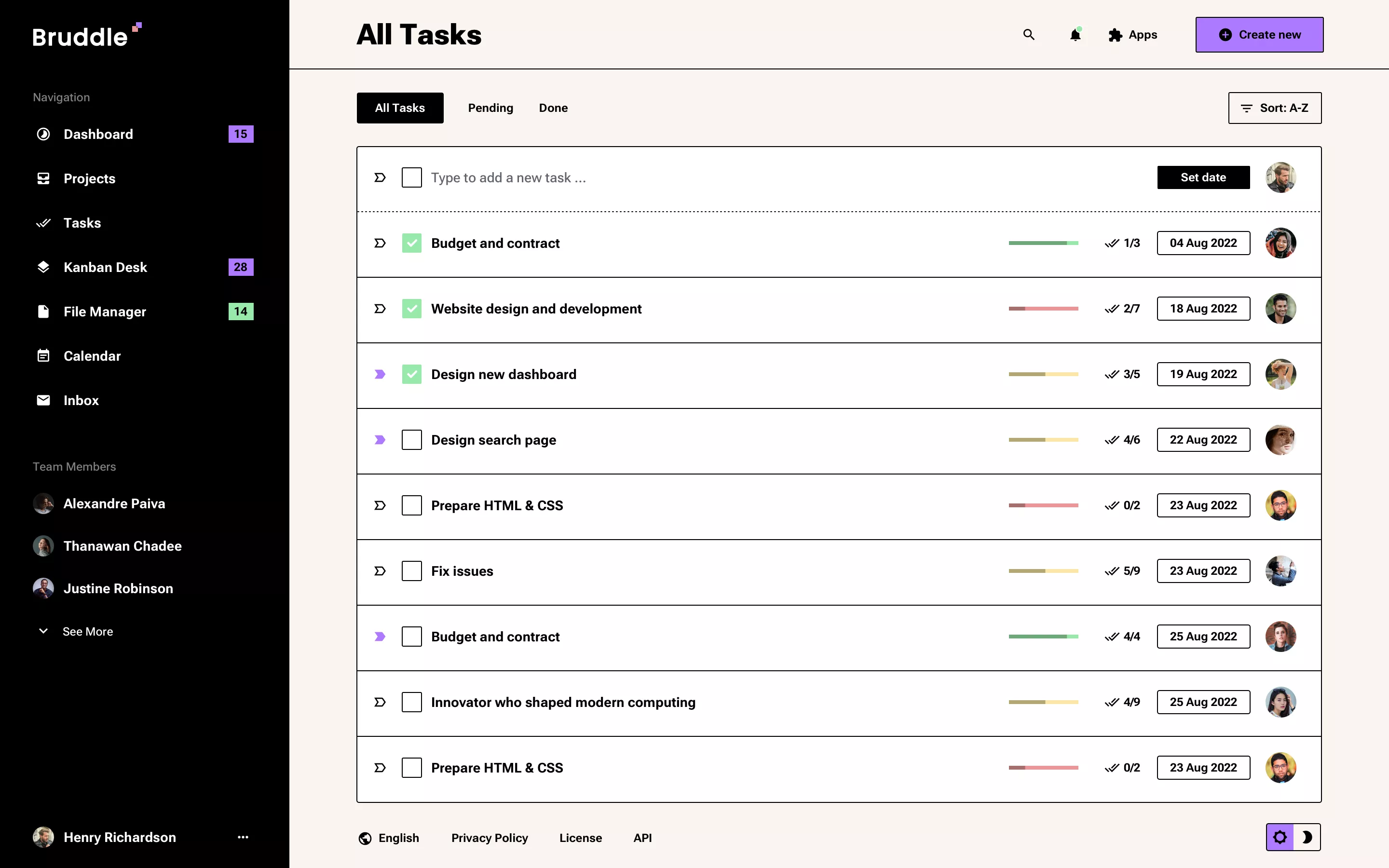This screenshot has width=1389, height=868.
Task: Open the notifications bell
Action: (x=1075, y=35)
